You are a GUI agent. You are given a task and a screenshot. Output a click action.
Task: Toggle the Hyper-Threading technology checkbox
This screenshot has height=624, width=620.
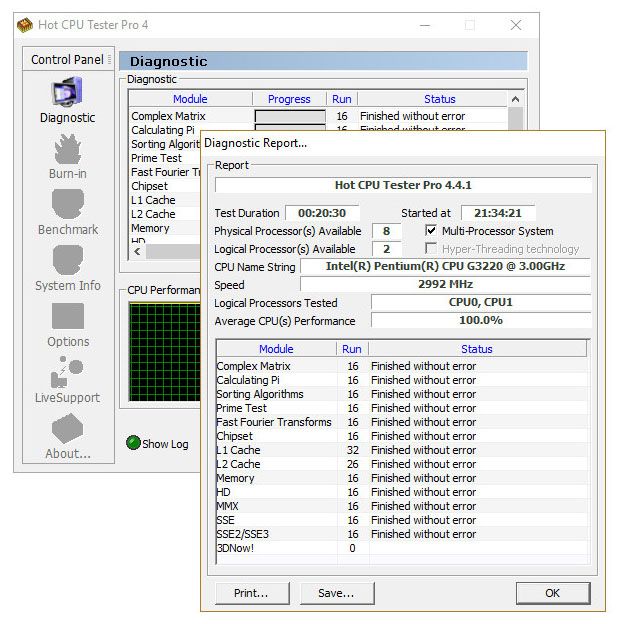click(431, 248)
